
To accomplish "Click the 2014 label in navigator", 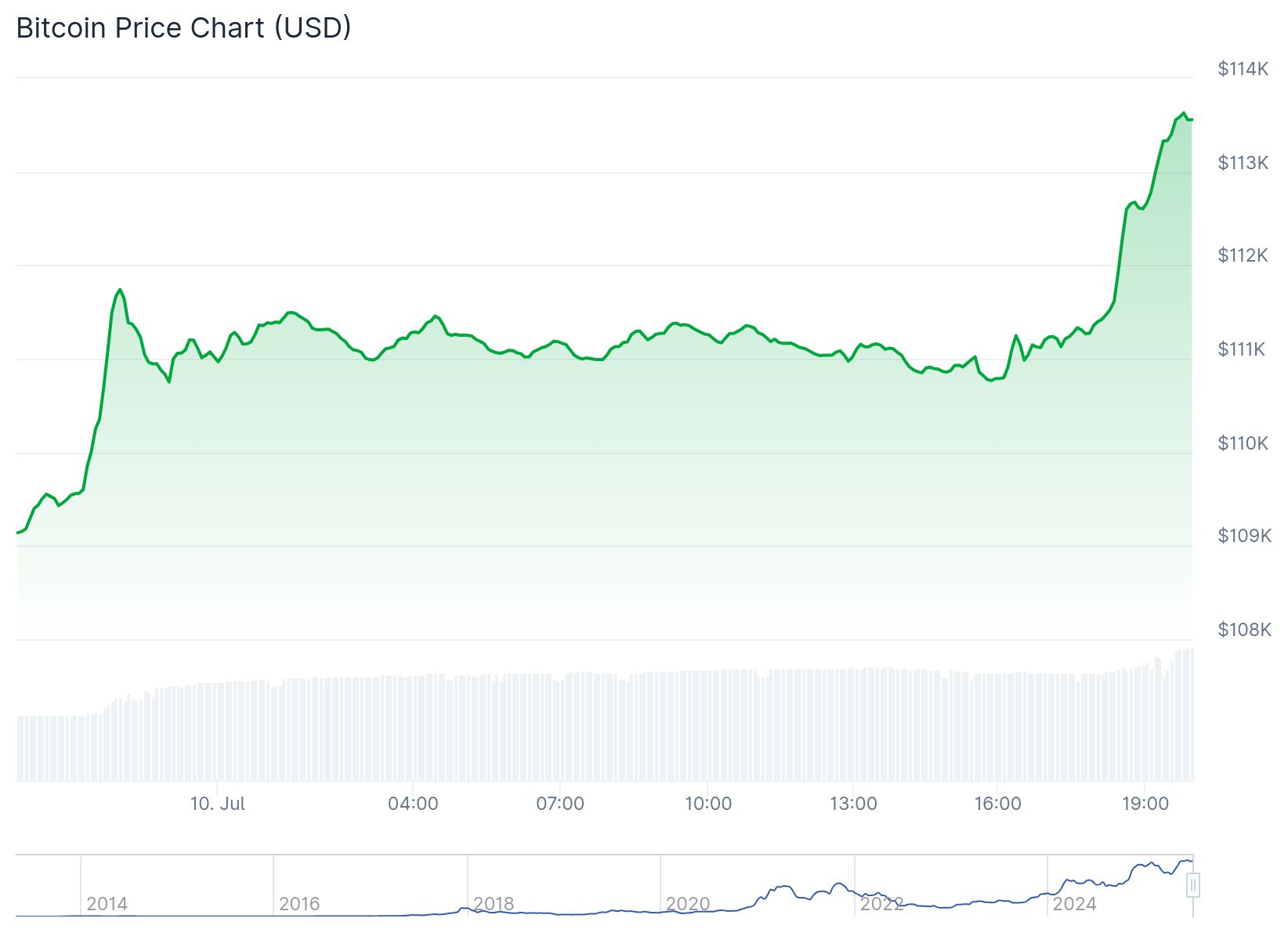I will [107, 904].
